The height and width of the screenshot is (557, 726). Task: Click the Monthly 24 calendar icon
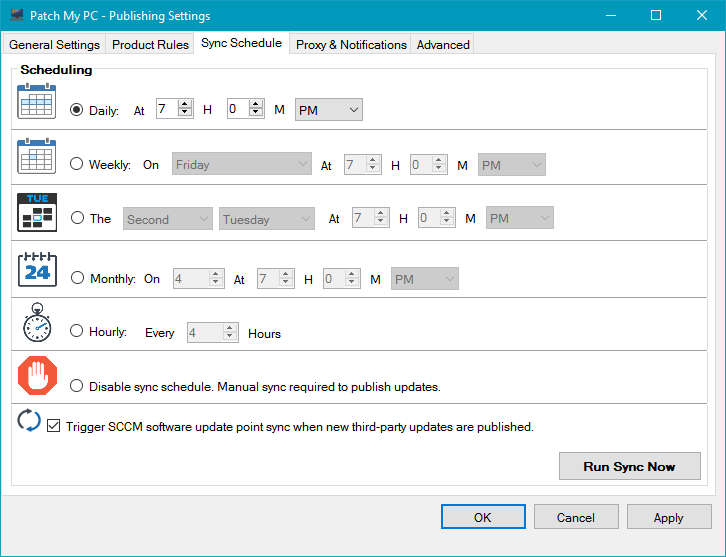click(38, 269)
